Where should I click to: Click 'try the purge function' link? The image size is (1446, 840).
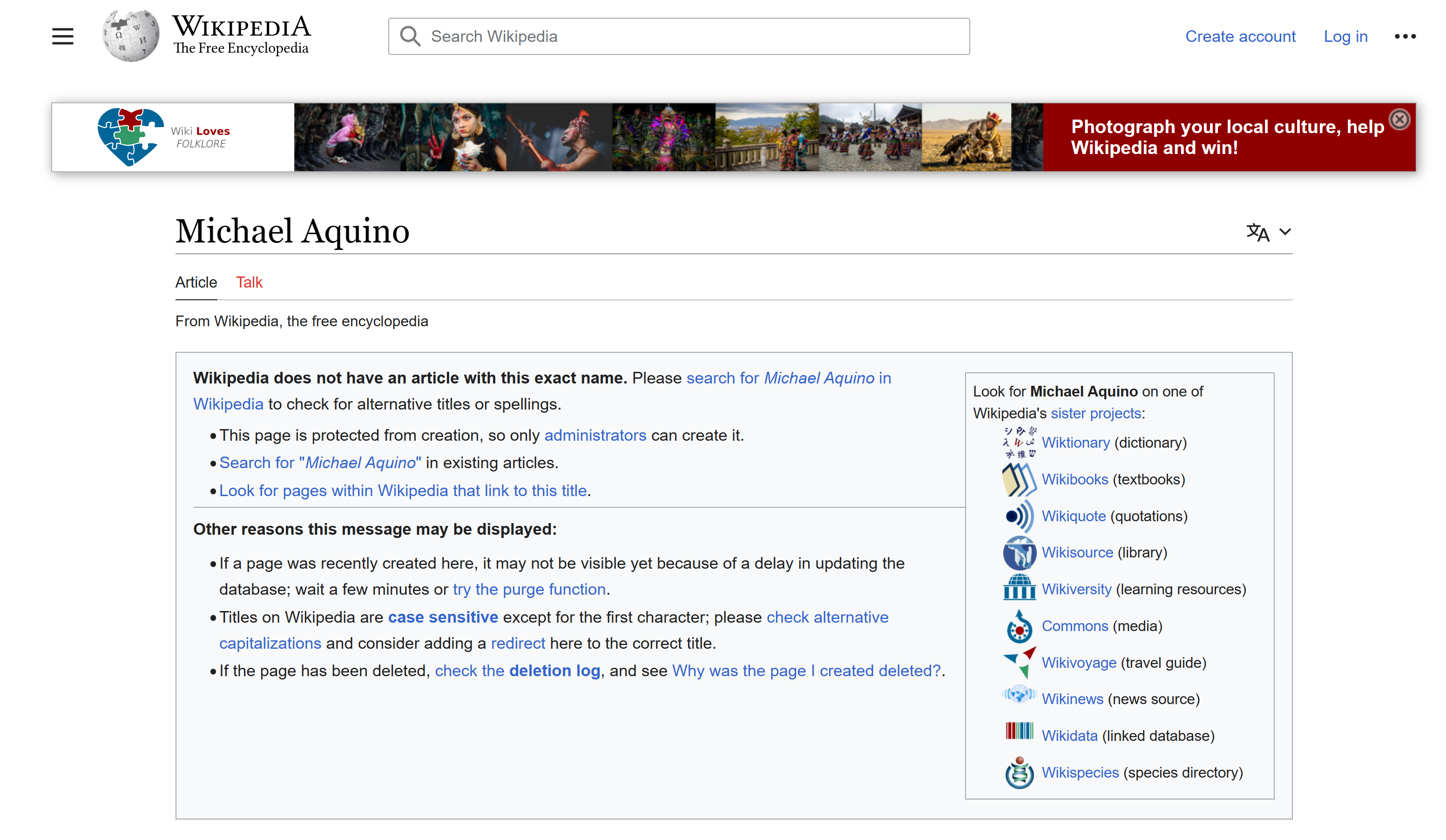(529, 589)
